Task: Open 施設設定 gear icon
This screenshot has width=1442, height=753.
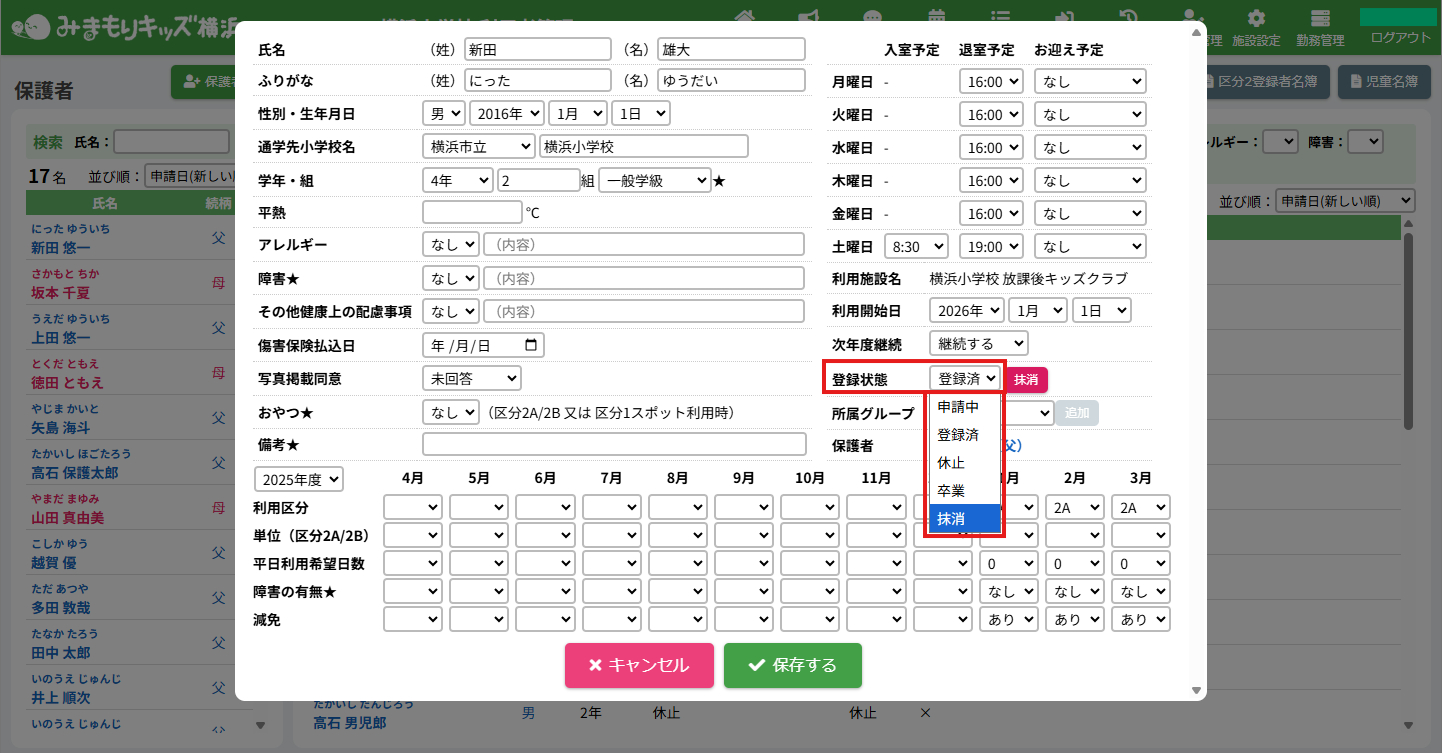Action: [1256, 19]
